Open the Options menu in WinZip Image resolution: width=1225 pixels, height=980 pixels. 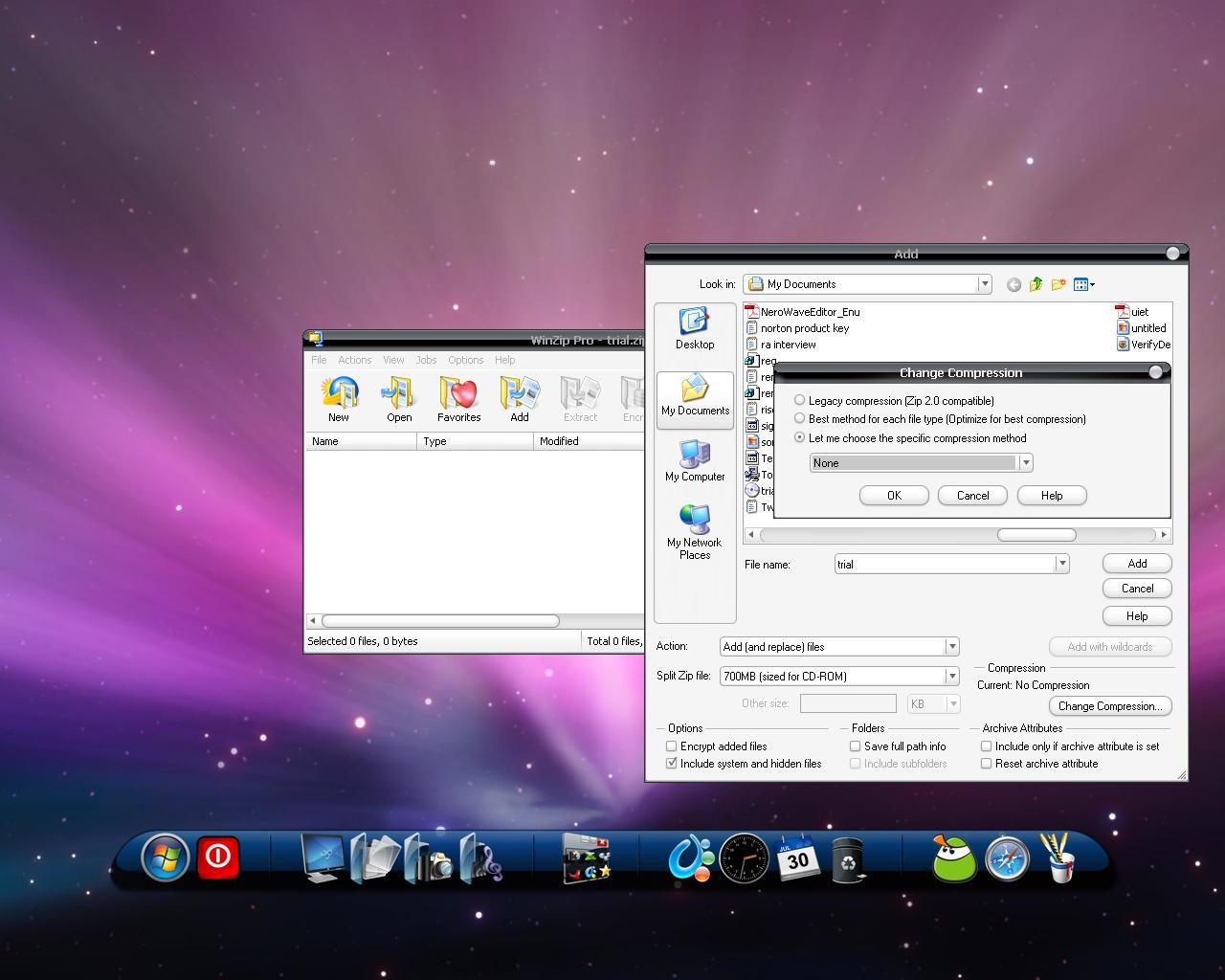(x=465, y=360)
